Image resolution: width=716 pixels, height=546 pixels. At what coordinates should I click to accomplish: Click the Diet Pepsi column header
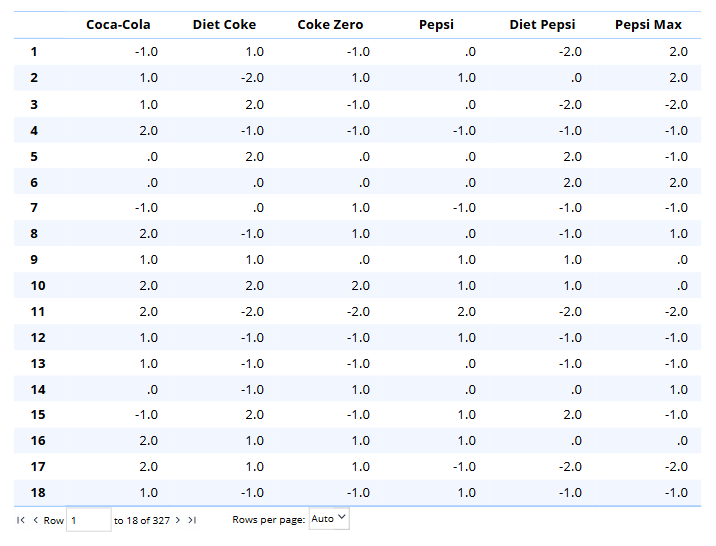tap(542, 25)
